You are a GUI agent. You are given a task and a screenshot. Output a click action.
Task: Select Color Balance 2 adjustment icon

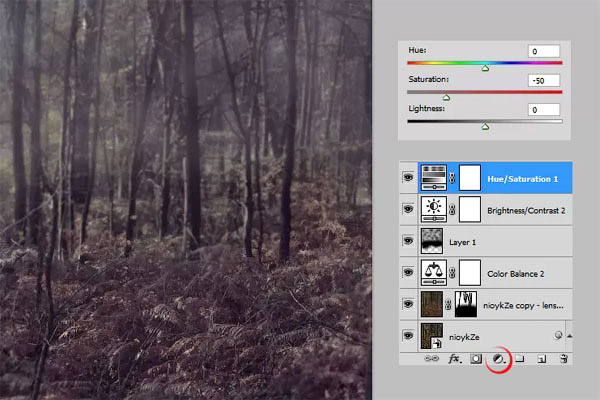coord(434,273)
